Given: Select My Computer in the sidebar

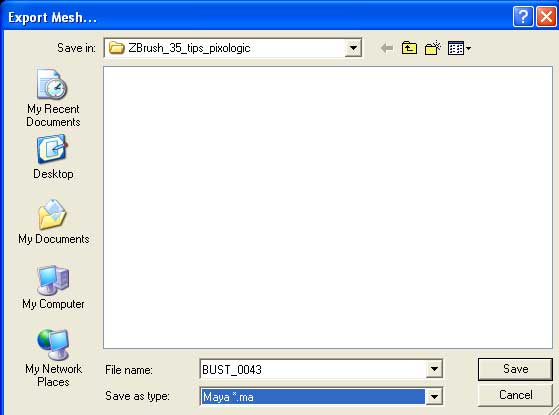Looking at the screenshot, I should (x=53, y=287).
